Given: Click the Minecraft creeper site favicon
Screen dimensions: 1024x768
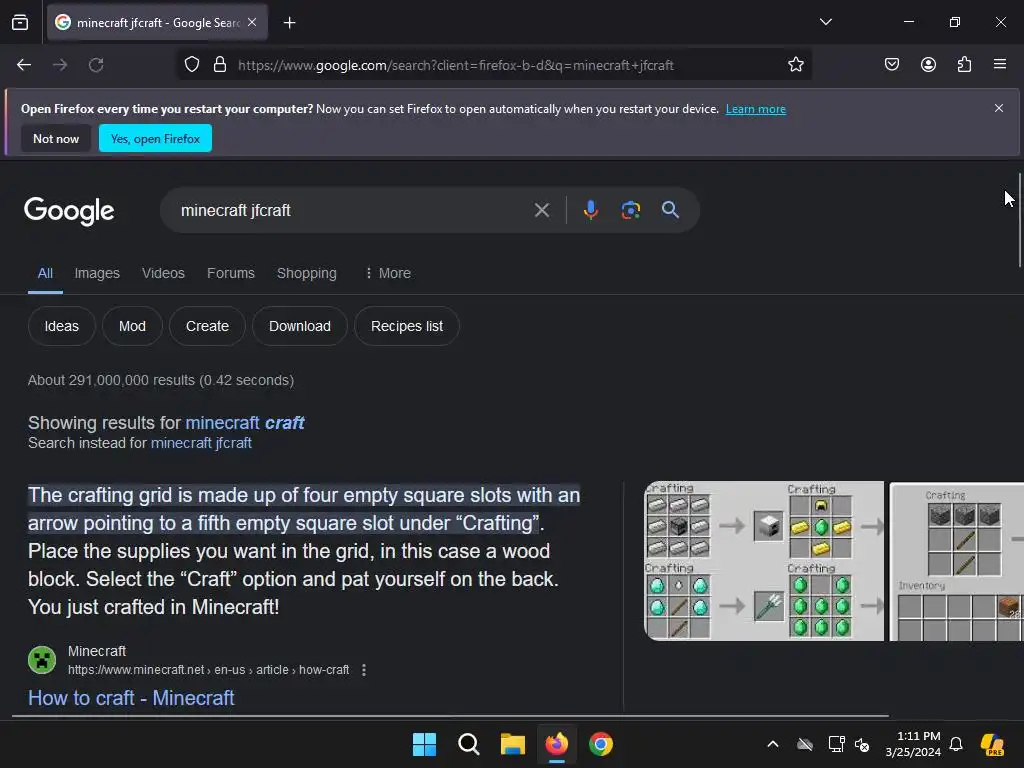Looking at the screenshot, I should click(42, 660).
